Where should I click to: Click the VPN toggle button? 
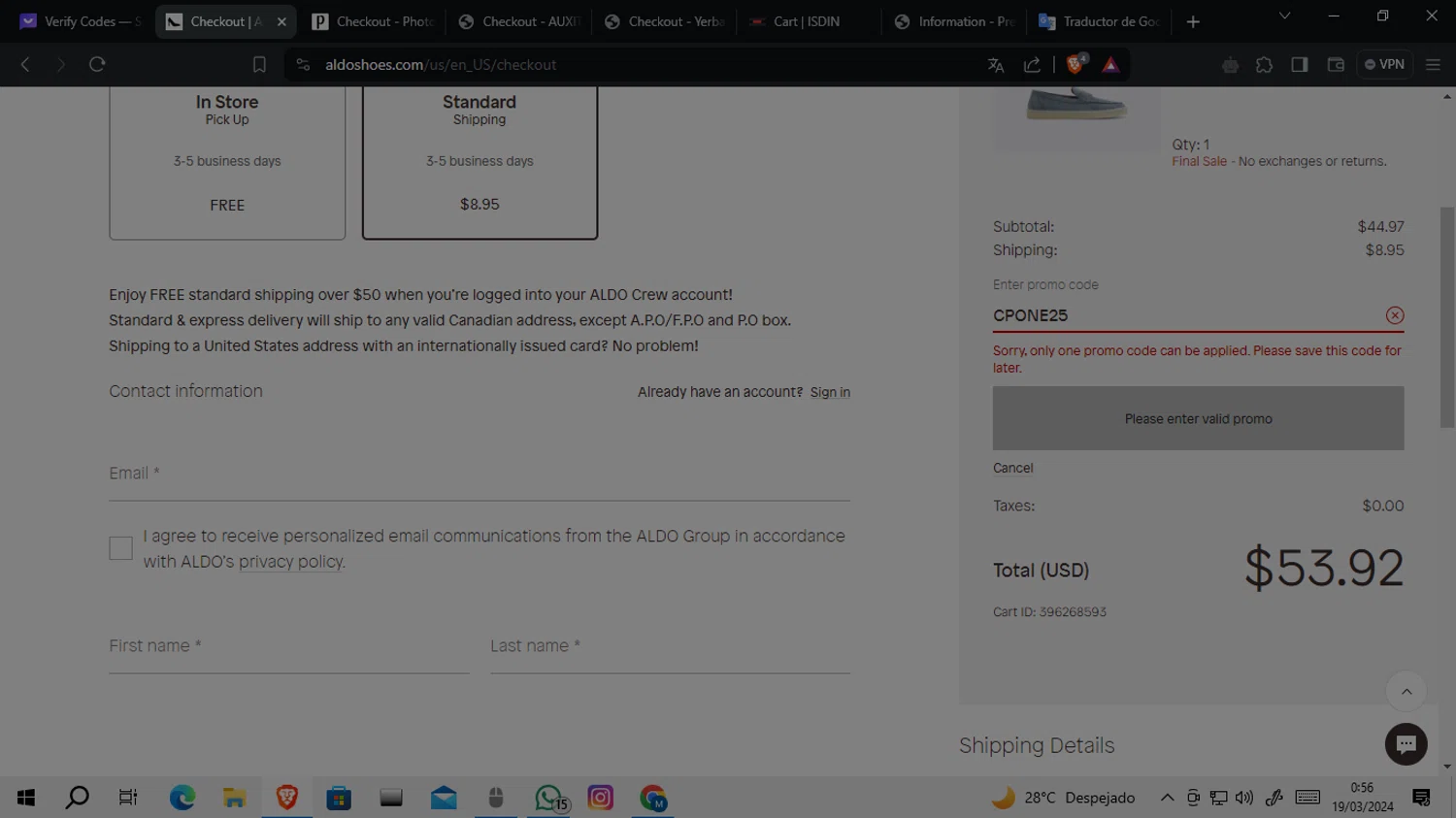pyautogui.click(x=1384, y=65)
